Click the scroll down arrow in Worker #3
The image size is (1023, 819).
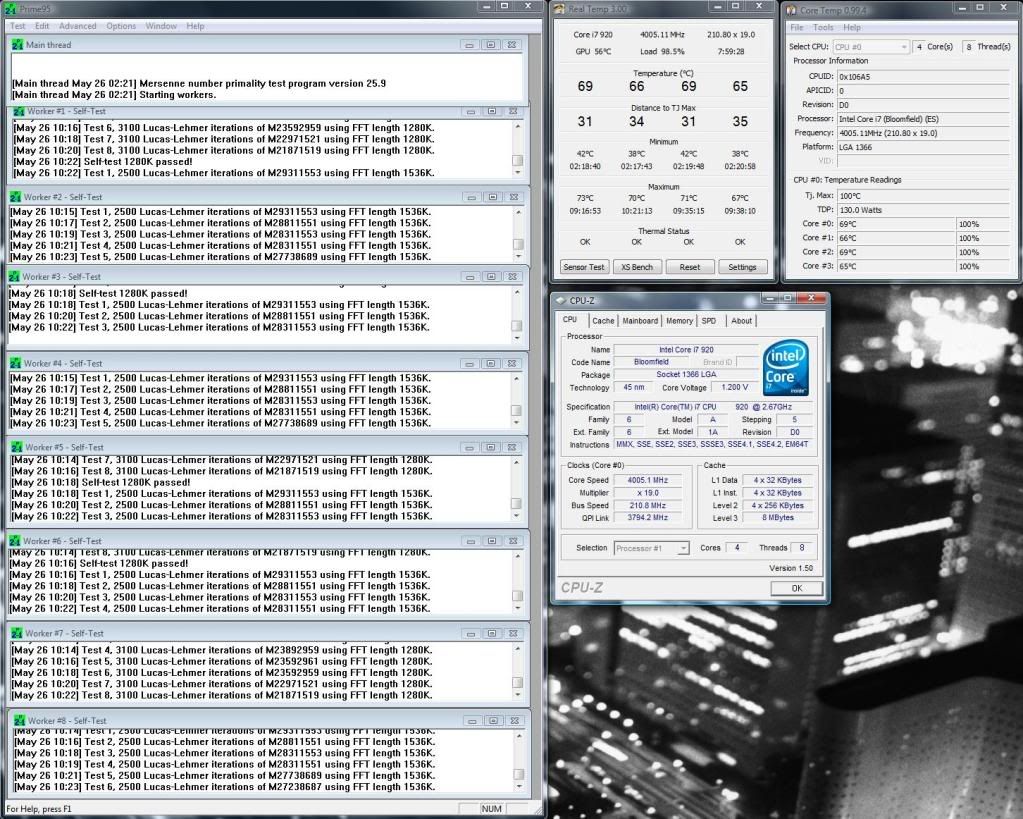click(x=517, y=338)
